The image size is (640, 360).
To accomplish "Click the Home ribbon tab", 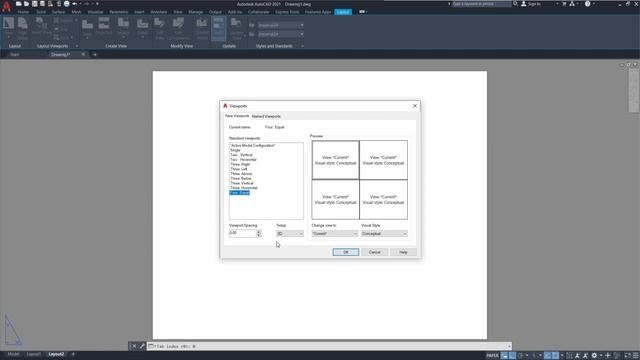I will [x=23, y=12].
